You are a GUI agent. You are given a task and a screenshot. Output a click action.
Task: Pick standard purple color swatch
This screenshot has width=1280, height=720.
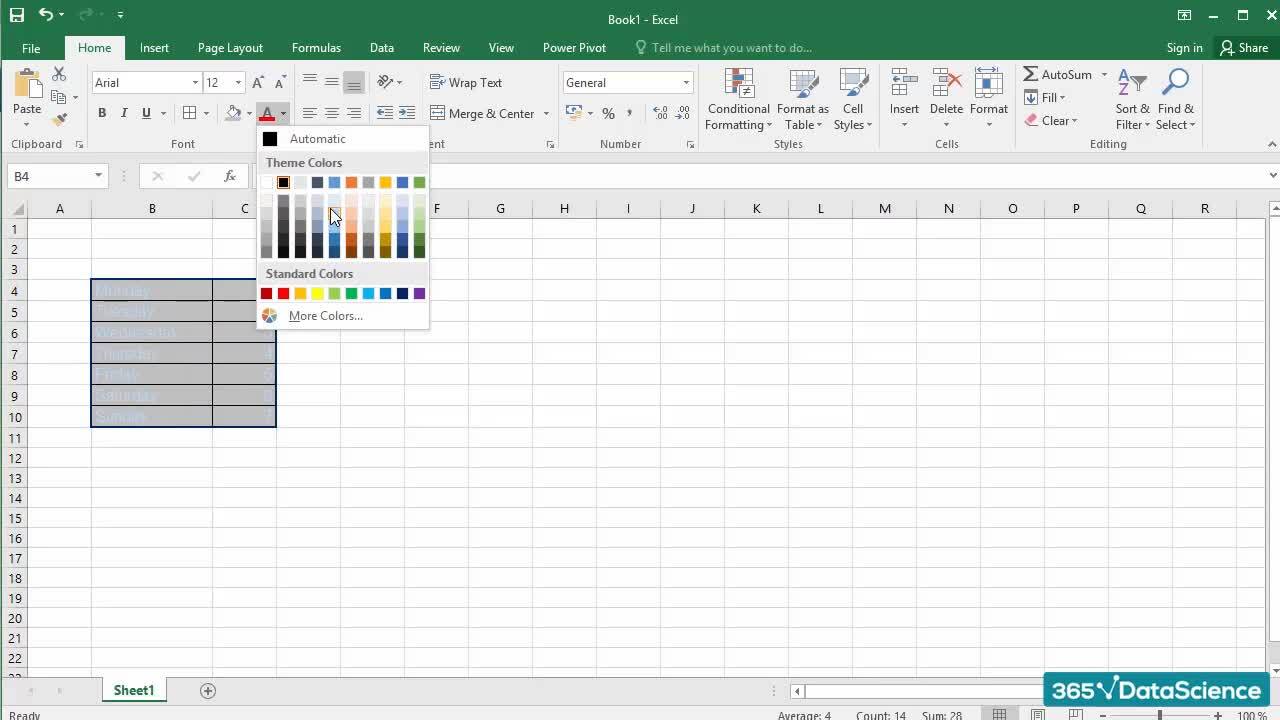(419, 293)
